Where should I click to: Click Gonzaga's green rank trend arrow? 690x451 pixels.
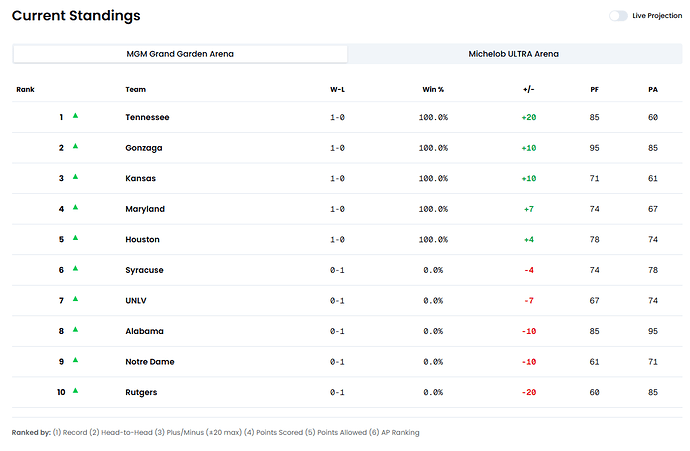75,146
